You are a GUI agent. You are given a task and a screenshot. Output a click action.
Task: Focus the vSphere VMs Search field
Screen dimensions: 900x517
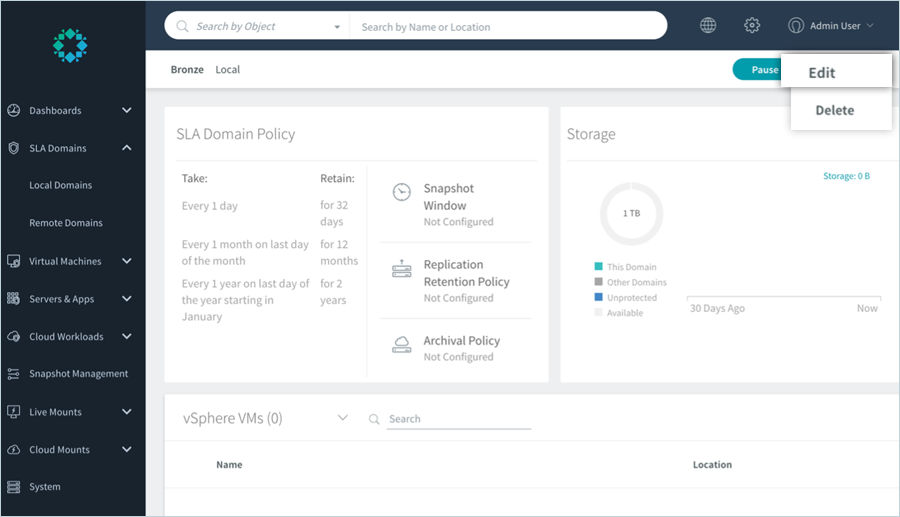tap(459, 419)
